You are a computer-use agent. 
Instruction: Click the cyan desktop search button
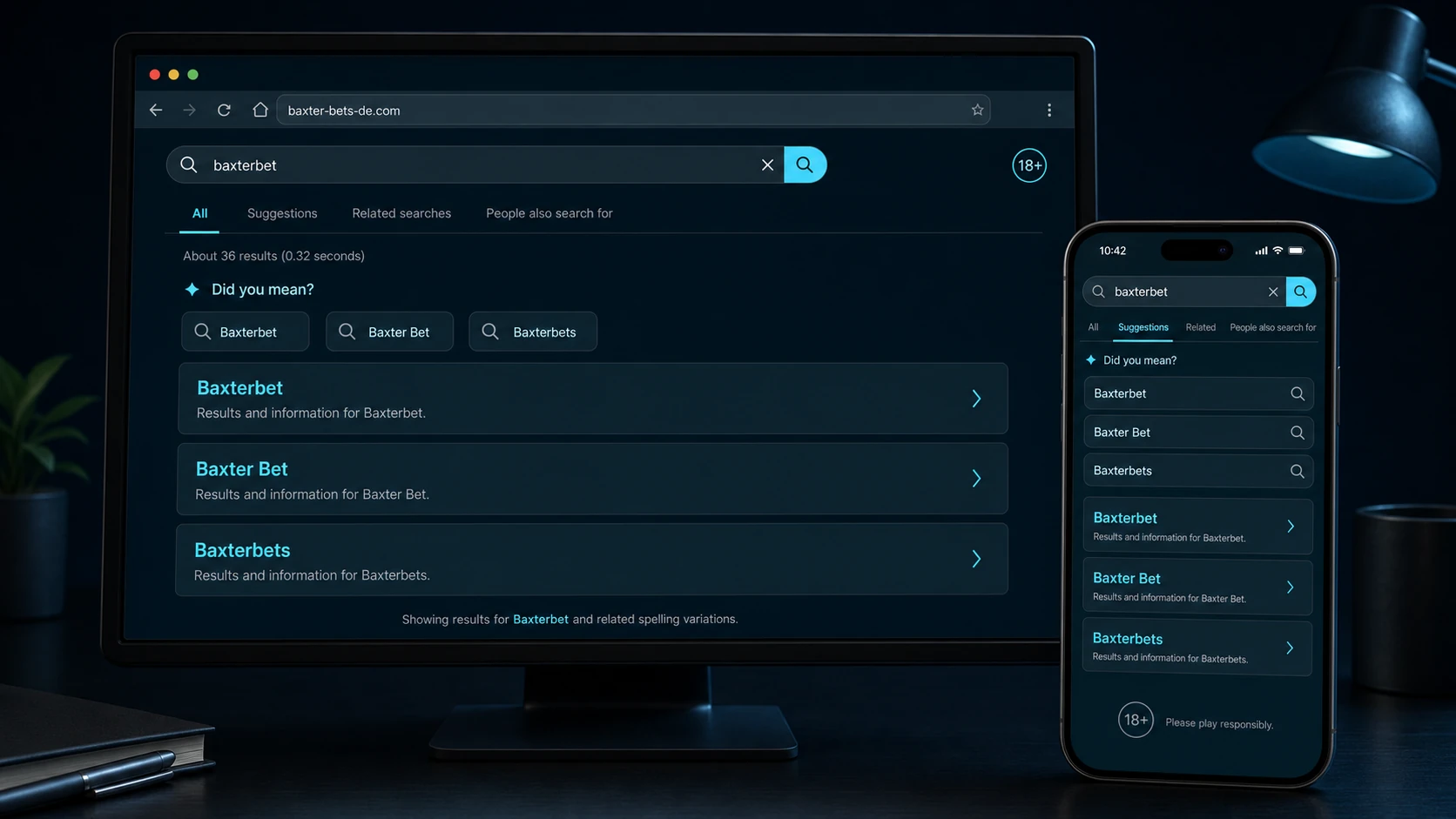(x=805, y=164)
